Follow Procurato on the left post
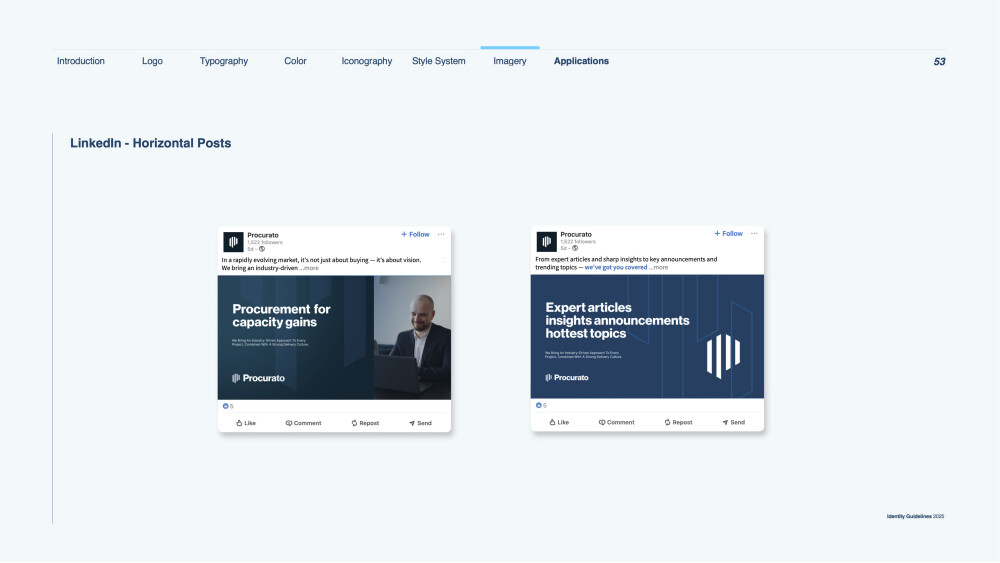The height and width of the screenshot is (563, 1000). pyautogui.click(x=415, y=235)
